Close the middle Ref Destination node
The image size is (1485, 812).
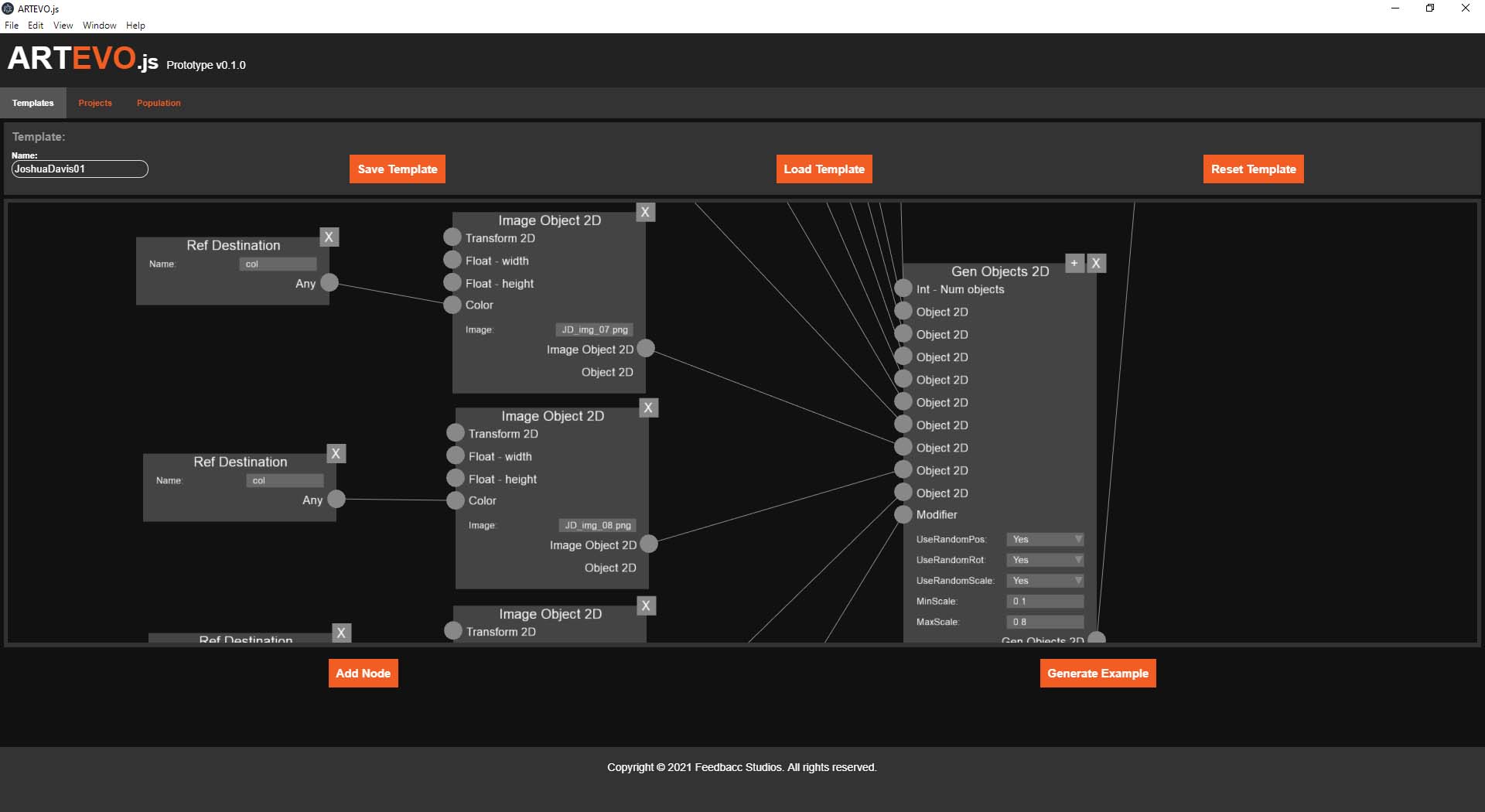click(336, 454)
